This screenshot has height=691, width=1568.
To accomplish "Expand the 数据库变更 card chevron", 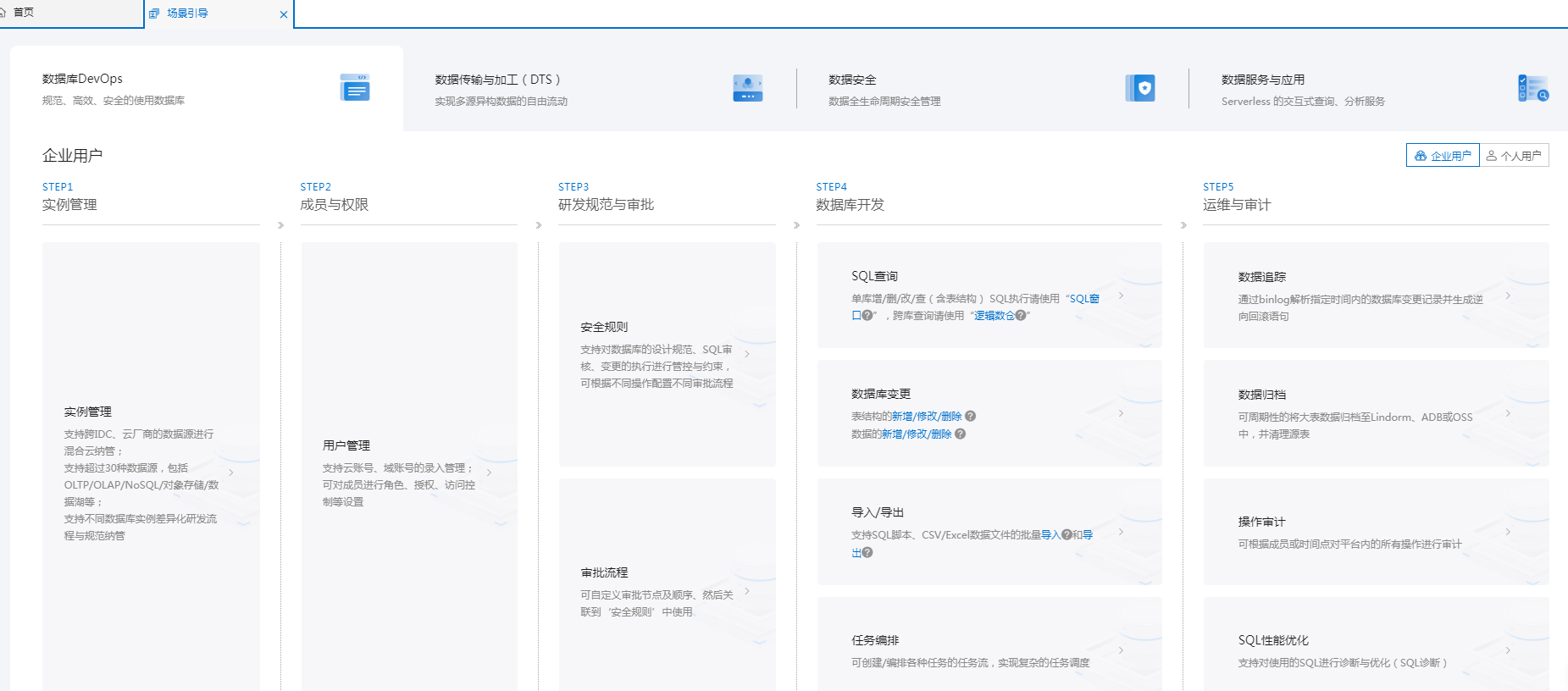I will click(x=1122, y=413).
